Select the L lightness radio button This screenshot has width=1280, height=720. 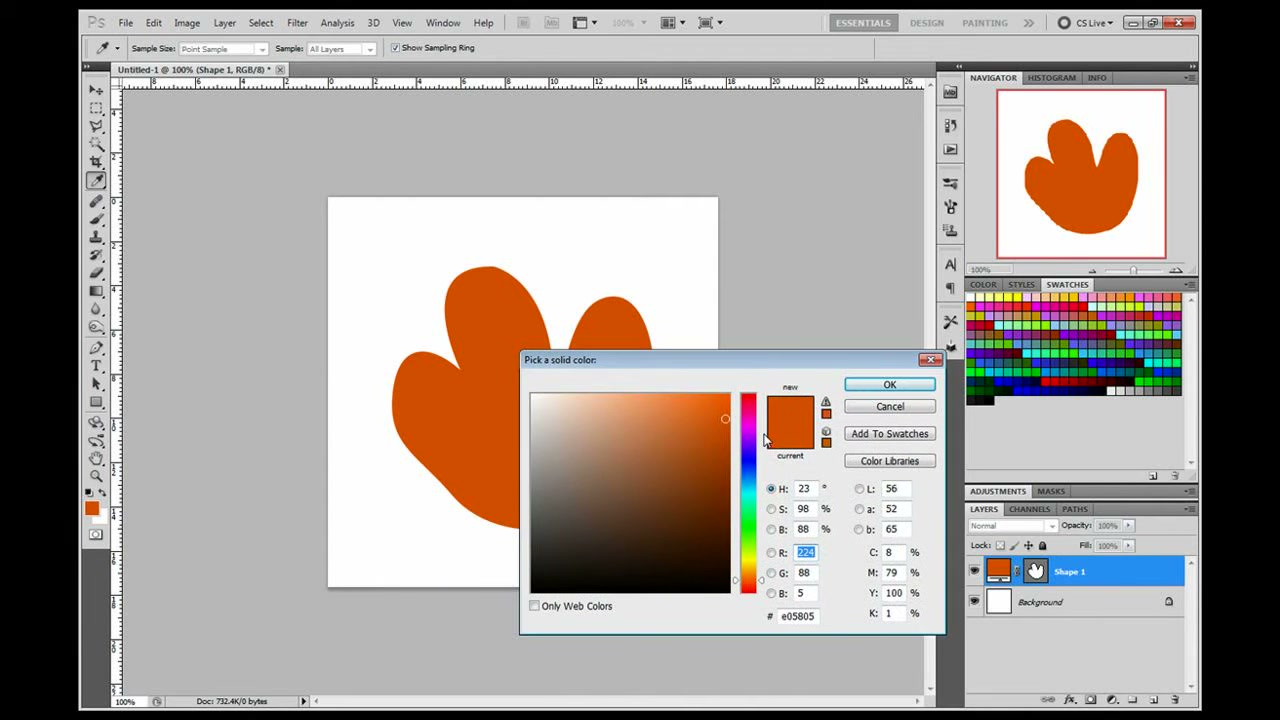click(x=859, y=489)
